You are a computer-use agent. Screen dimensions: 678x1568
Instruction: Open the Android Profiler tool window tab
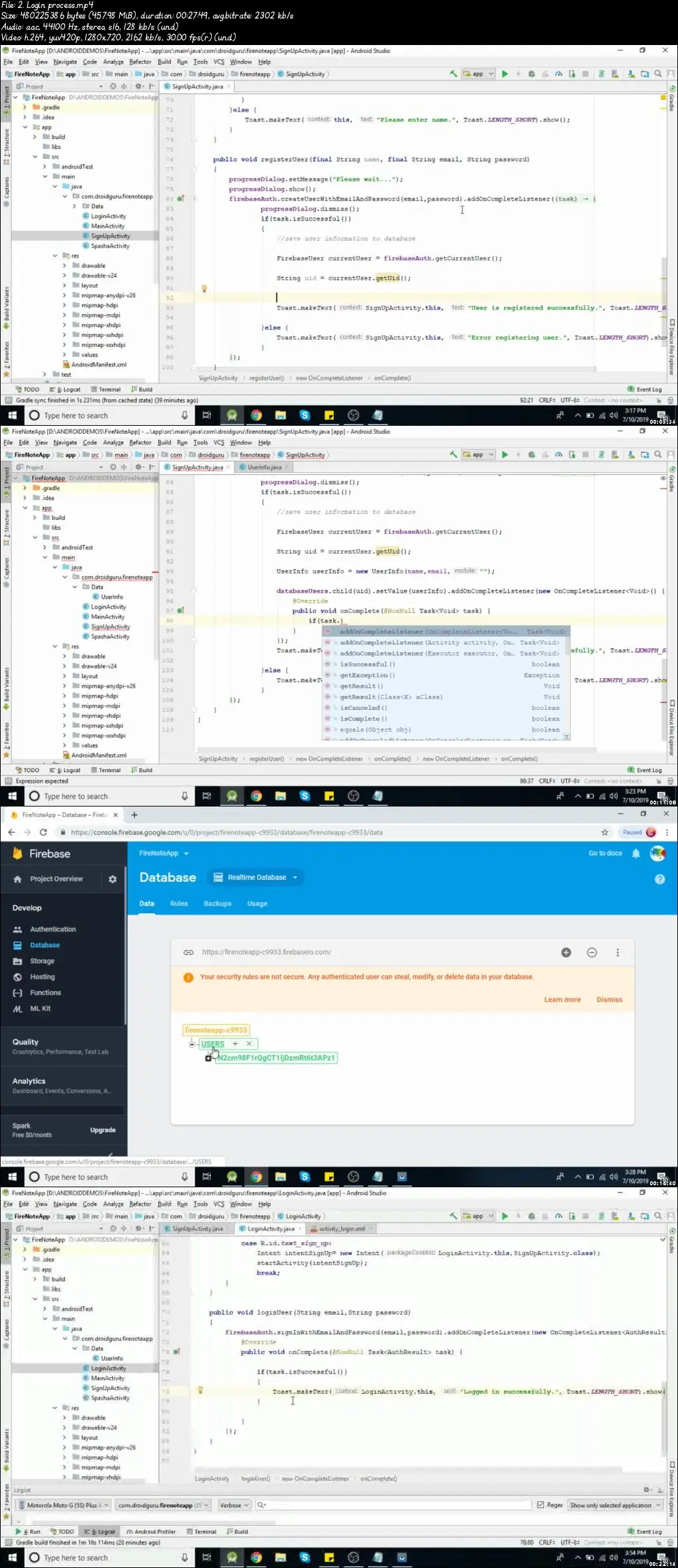151,1532
